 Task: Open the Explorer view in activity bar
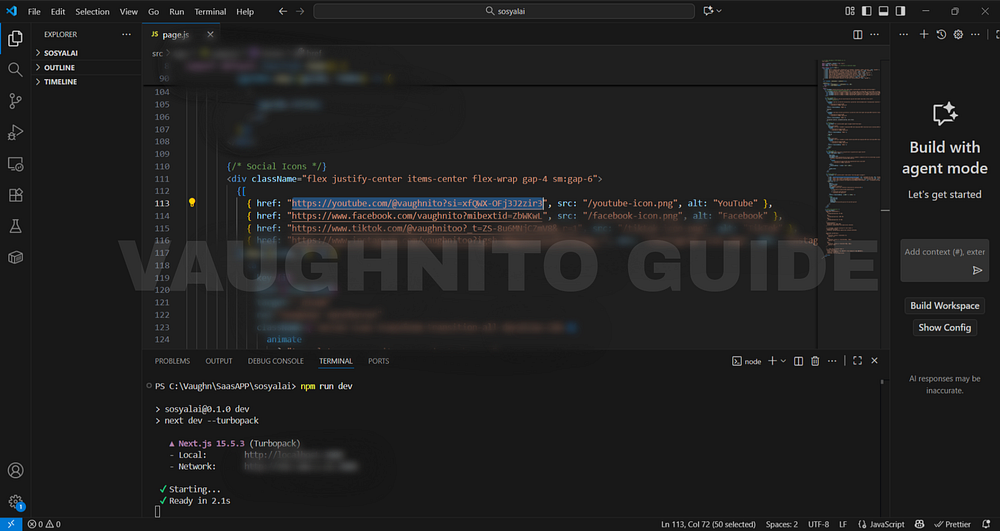point(15,39)
